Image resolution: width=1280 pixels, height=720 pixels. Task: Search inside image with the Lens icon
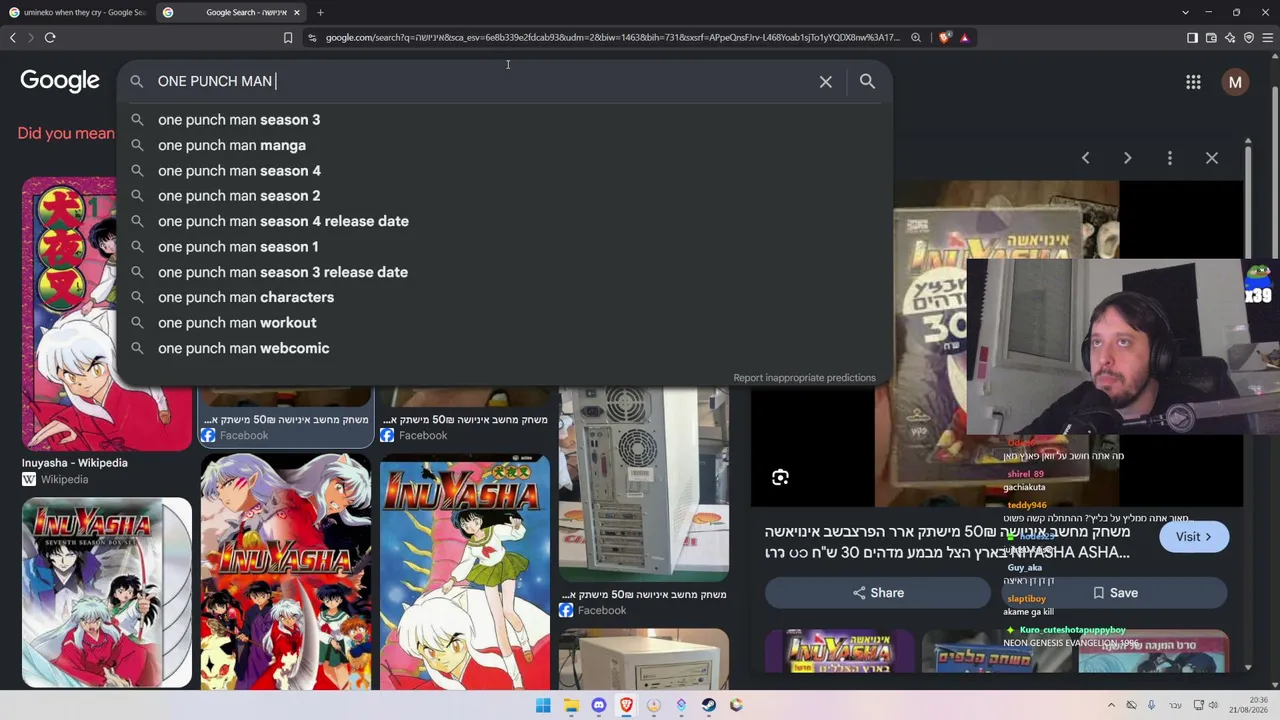tap(780, 478)
